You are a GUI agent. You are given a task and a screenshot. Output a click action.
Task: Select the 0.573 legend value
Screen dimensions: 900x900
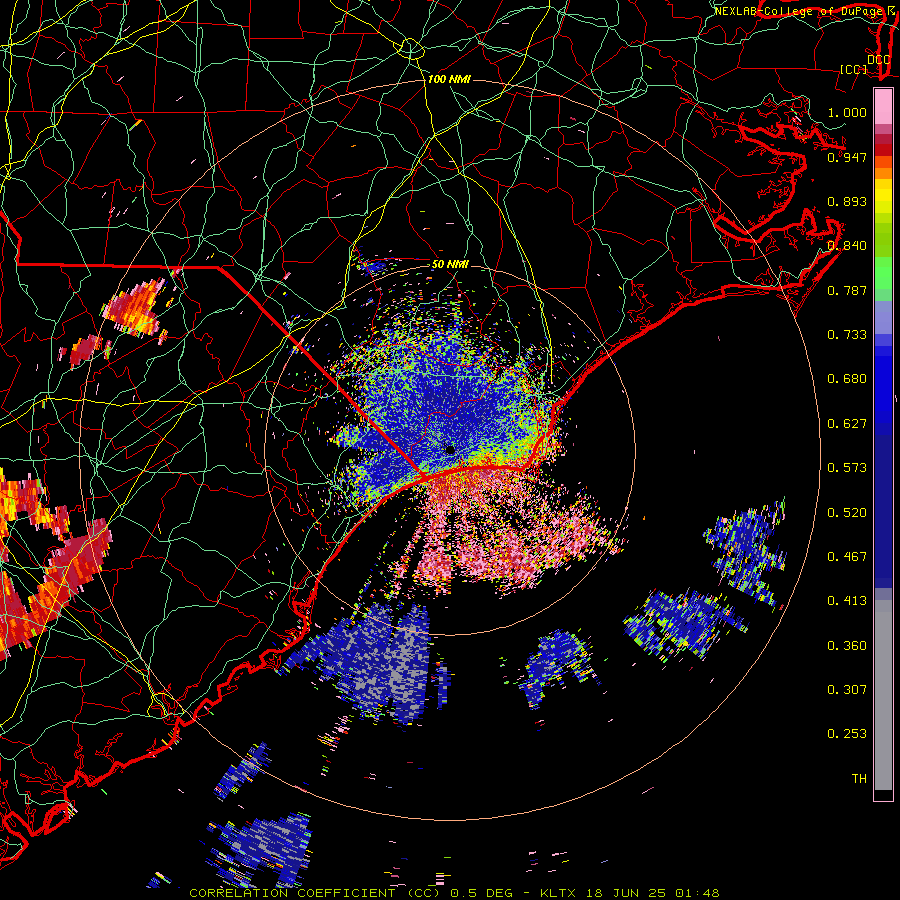pos(847,467)
